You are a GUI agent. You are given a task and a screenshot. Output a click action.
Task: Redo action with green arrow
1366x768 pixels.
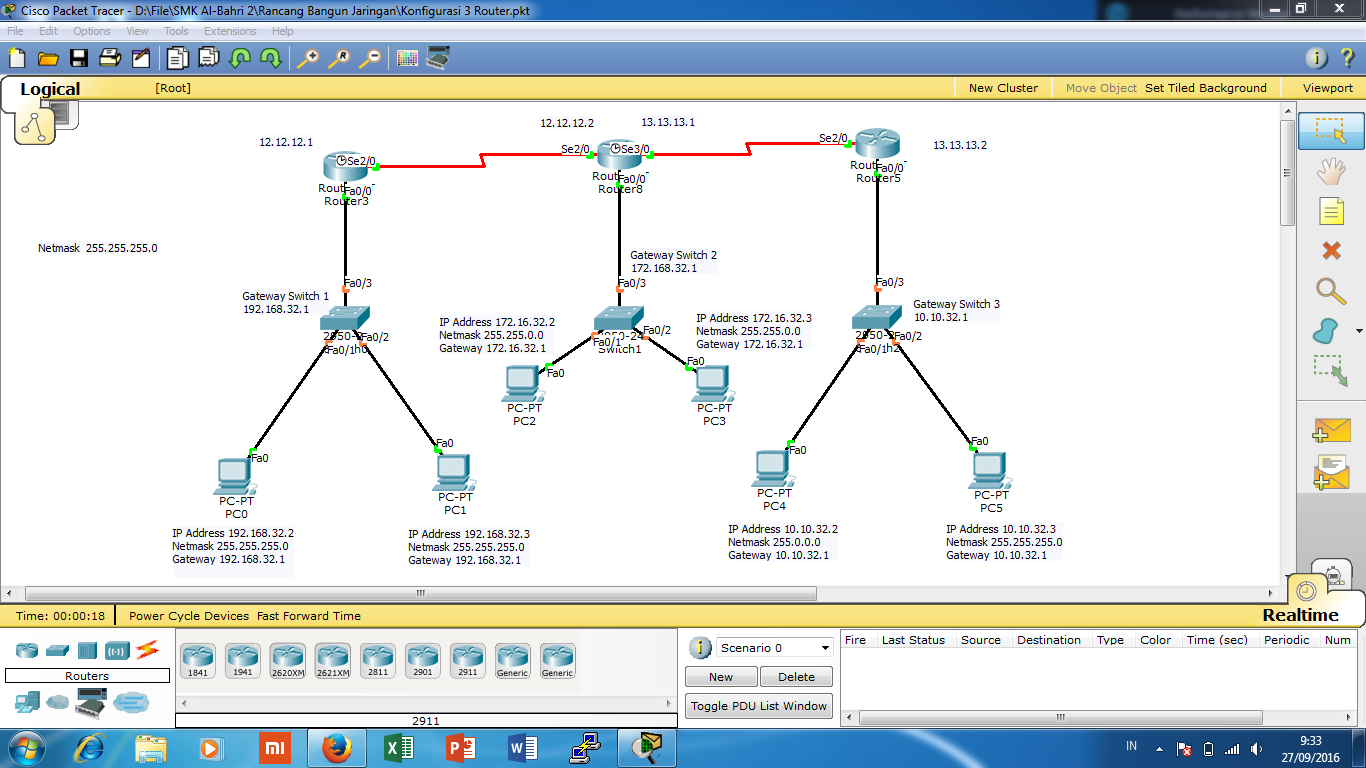pyautogui.click(x=270, y=58)
